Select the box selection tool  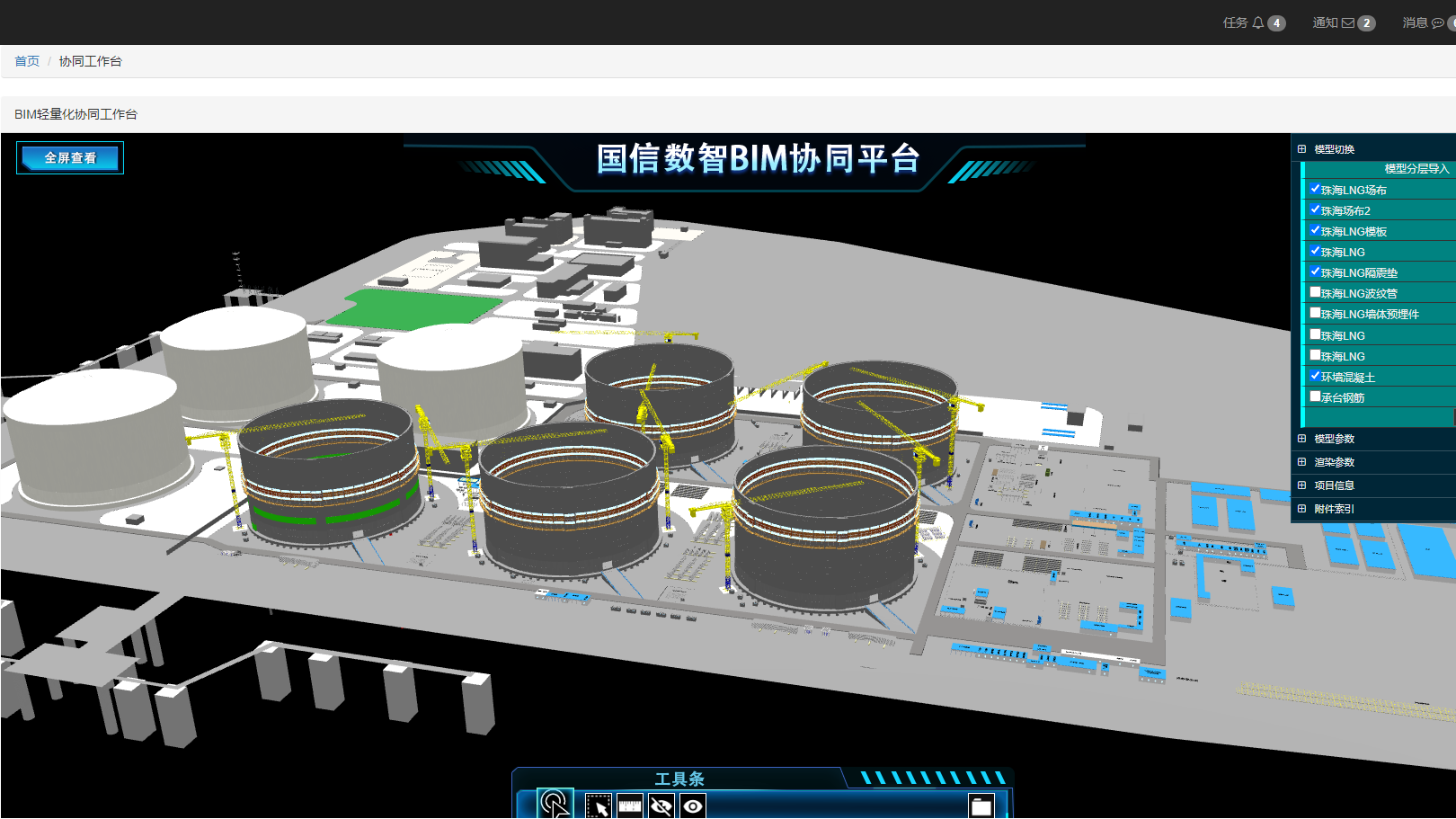tap(599, 806)
